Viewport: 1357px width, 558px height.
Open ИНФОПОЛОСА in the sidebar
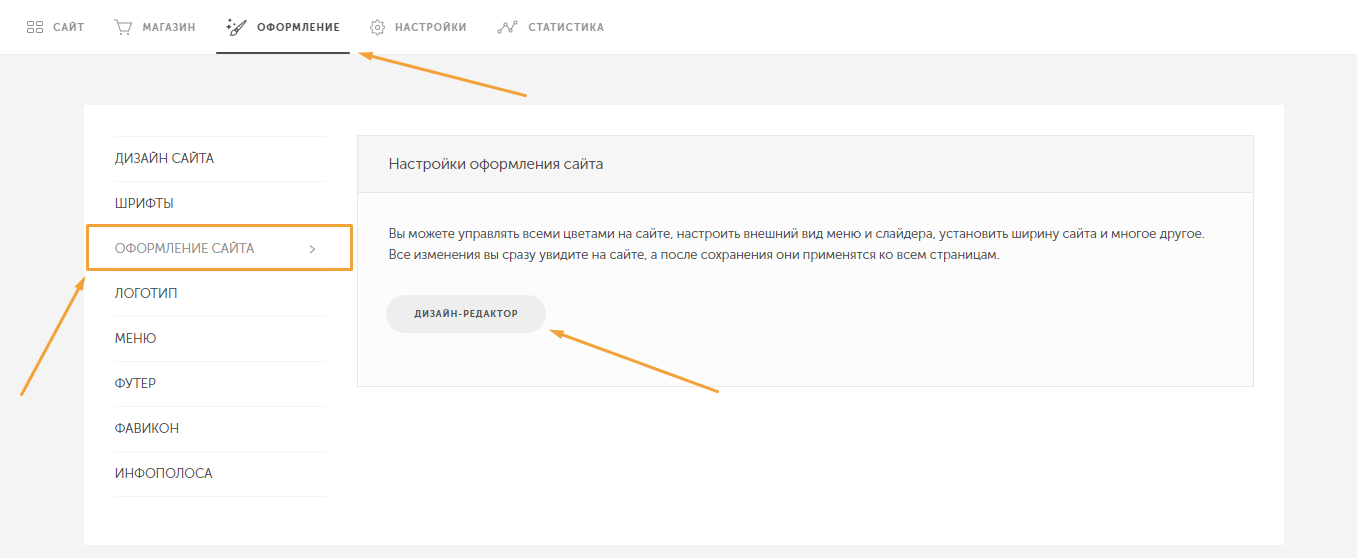click(164, 473)
